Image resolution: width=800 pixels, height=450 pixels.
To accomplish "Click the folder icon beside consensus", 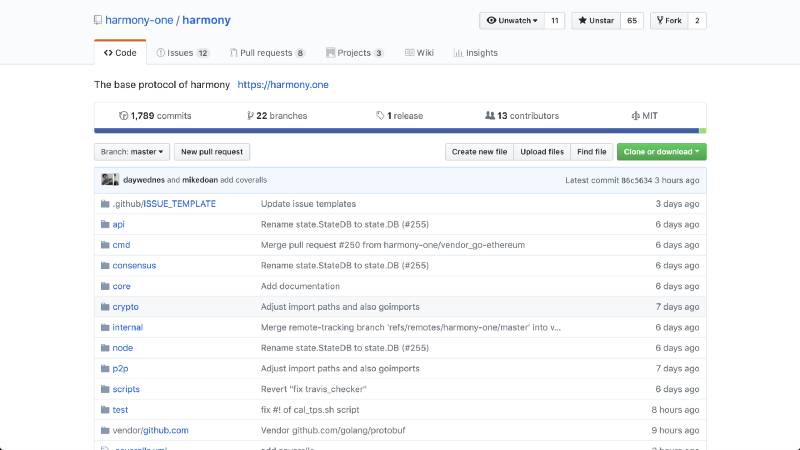I will tap(105, 266).
